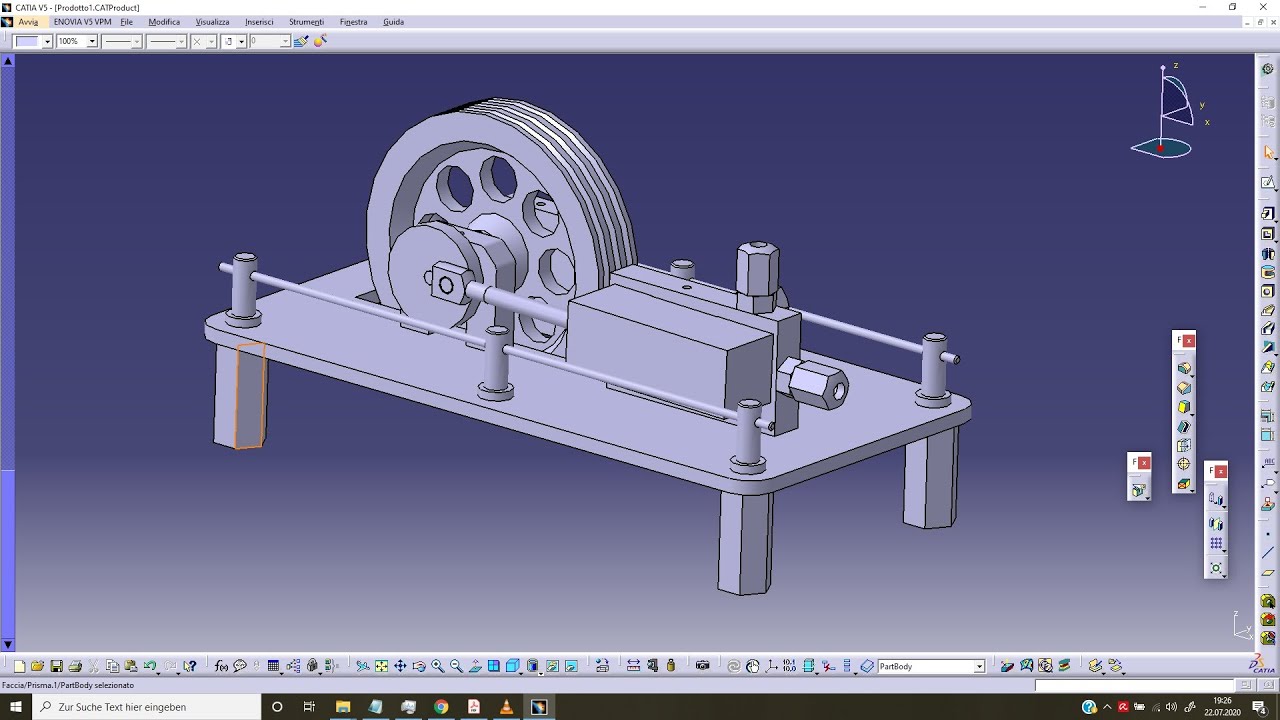This screenshot has height=720, width=1280.
Task: Open the File menu
Action: pos(127,21)
